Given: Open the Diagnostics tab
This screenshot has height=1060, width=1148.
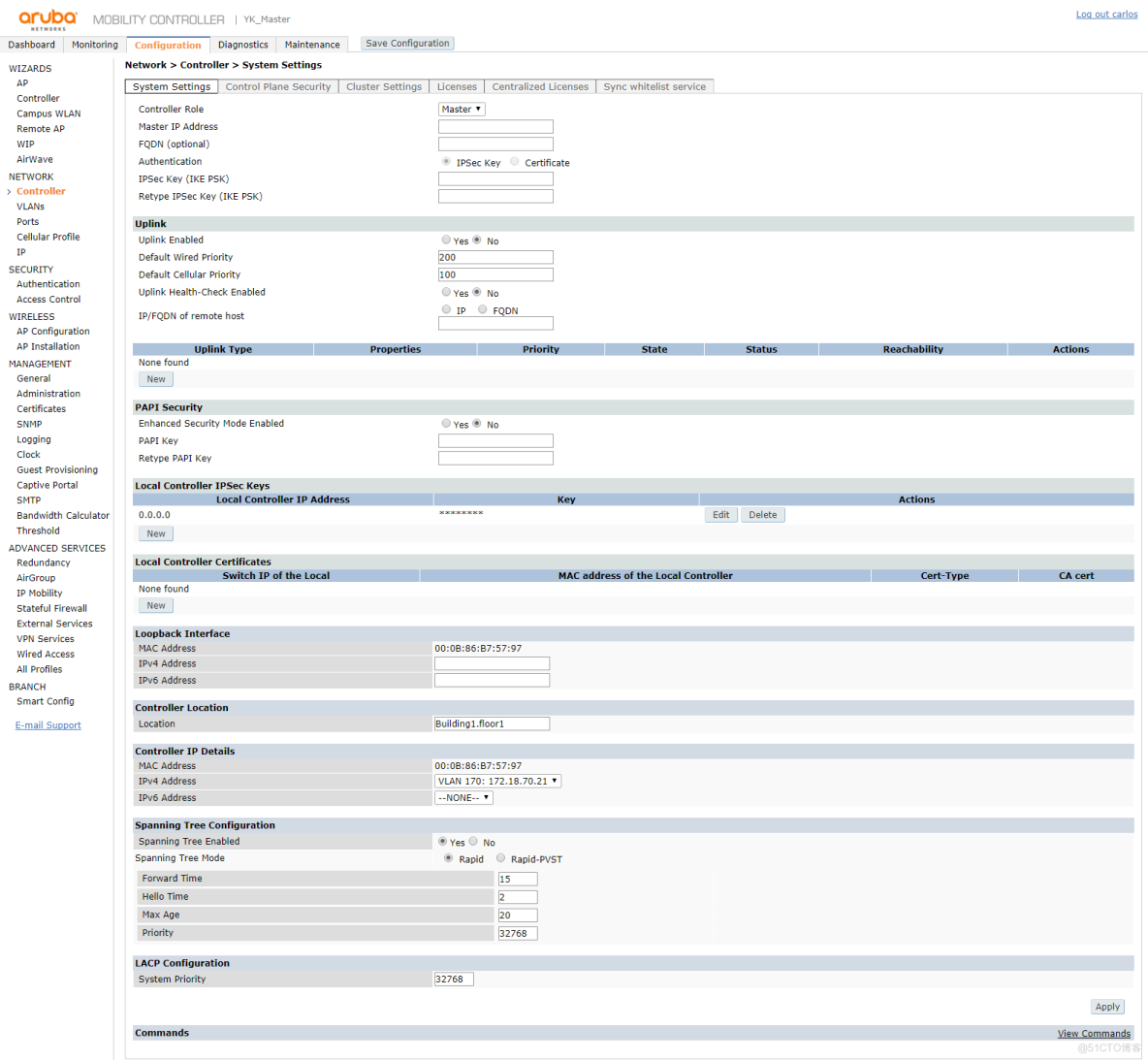Looking at the screenshot, I should (x=243, y=45).
